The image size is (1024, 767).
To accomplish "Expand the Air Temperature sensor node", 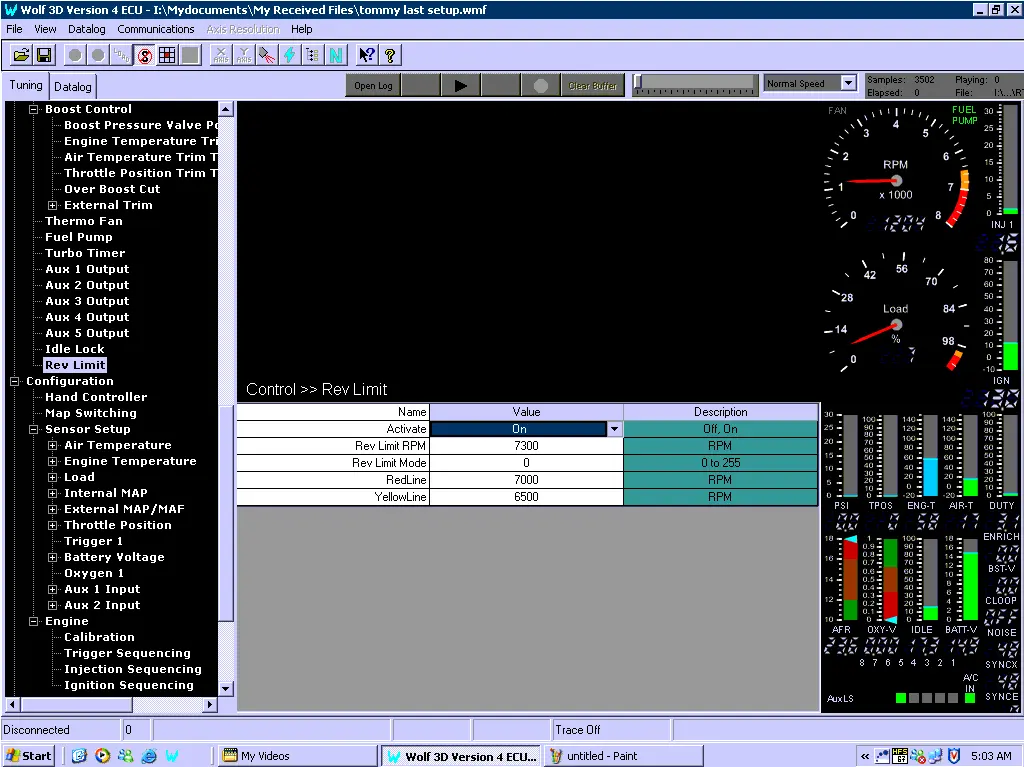I will click(x=53, y=445).
